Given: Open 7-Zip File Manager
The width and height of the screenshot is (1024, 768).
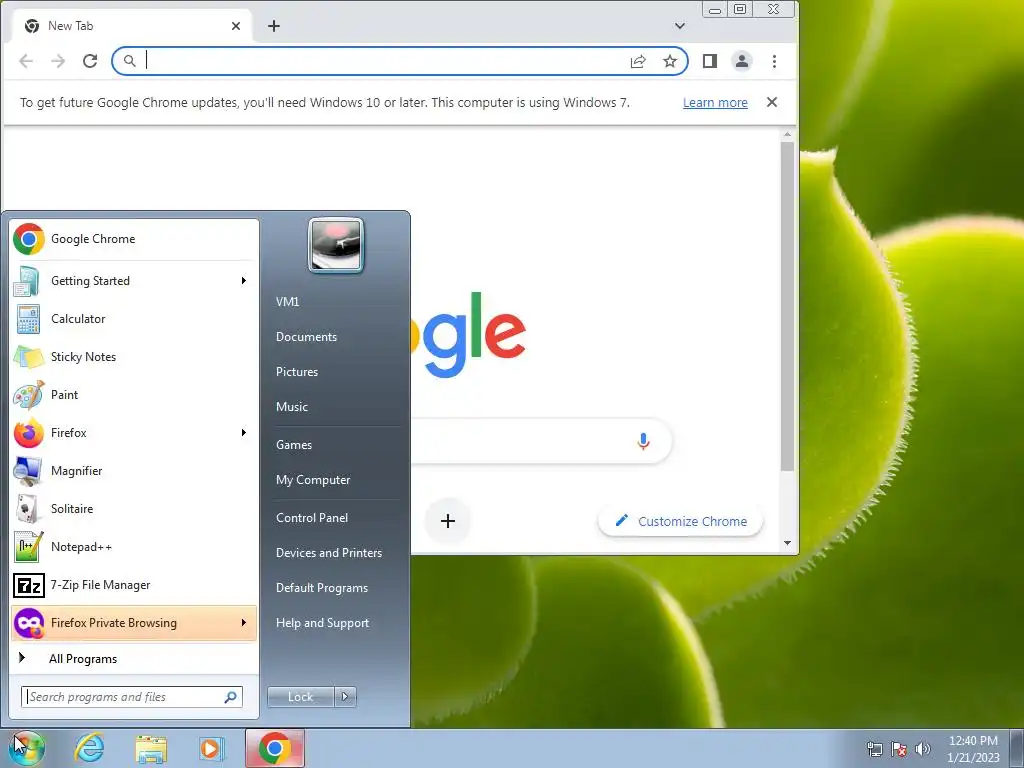Looking at the screenshot, I should point(134,584).
